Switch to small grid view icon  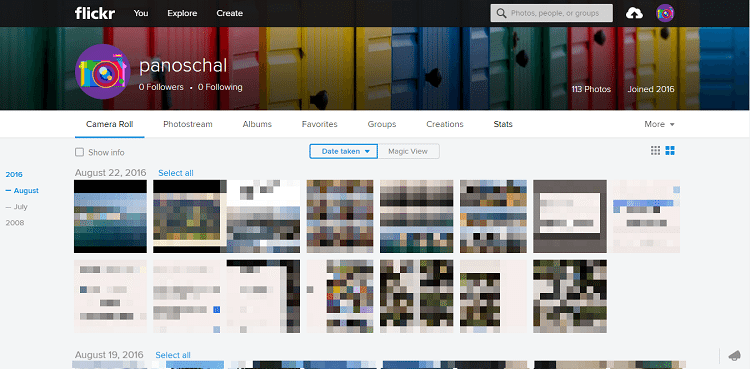click(655, 151)
